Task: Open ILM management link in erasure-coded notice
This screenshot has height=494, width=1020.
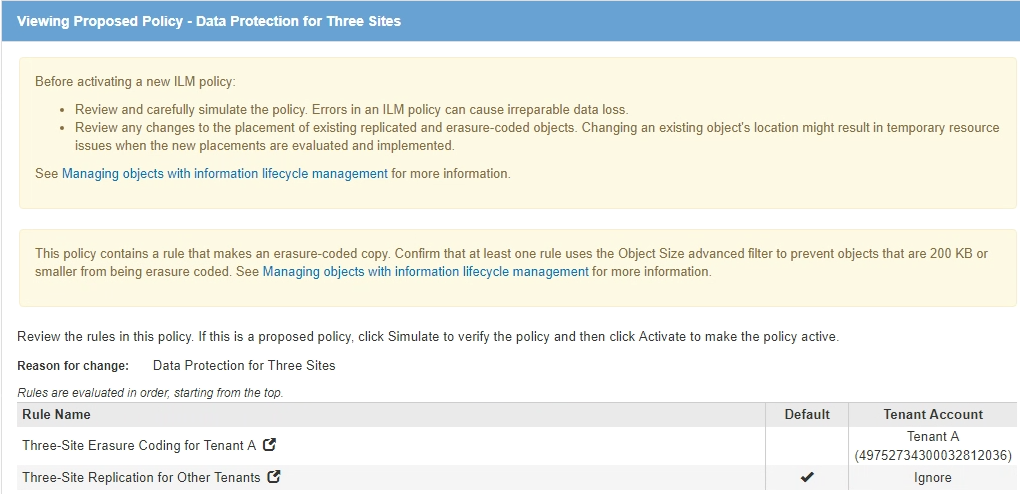Action: click(425, 271)
